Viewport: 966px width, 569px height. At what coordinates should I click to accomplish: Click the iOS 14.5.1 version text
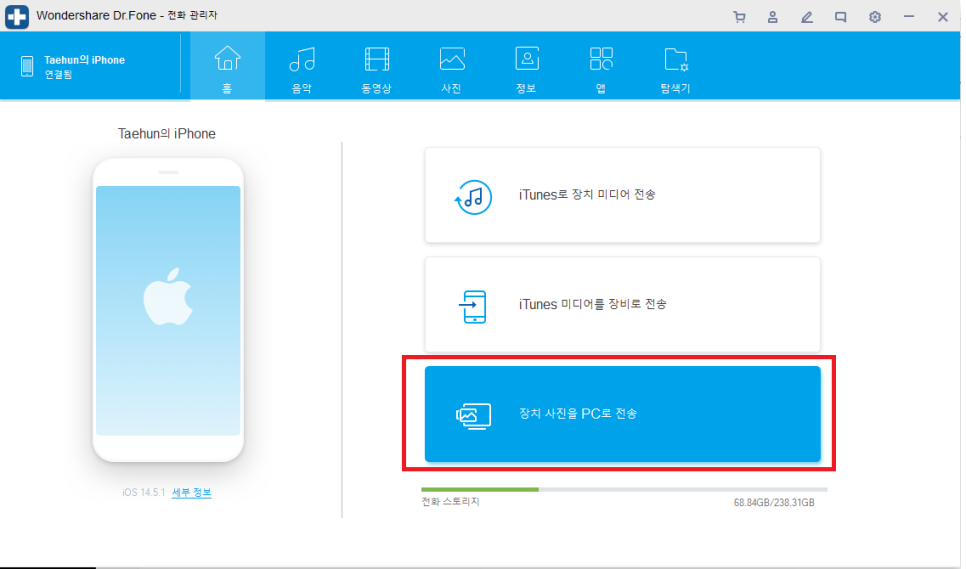(144, 492)
